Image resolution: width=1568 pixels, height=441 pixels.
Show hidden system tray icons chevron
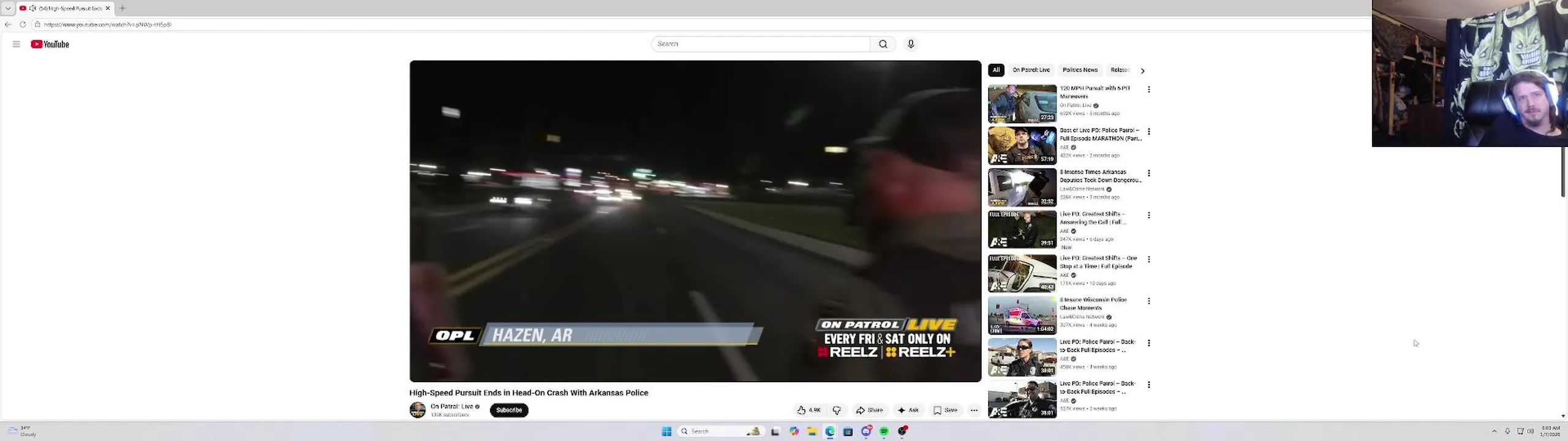tap(1494, 431)
